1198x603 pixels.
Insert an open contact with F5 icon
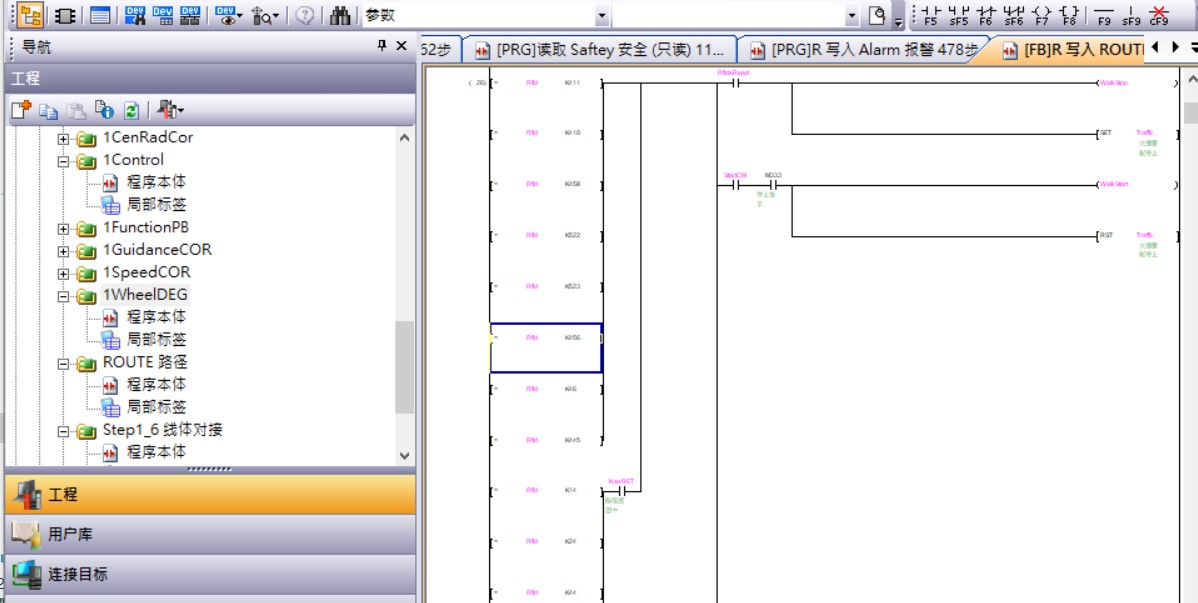click(932, 15)
